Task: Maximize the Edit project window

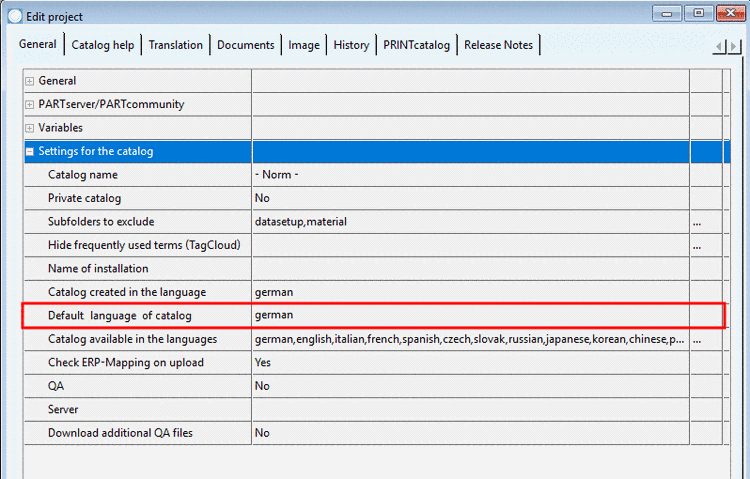Action: (698, 13)
